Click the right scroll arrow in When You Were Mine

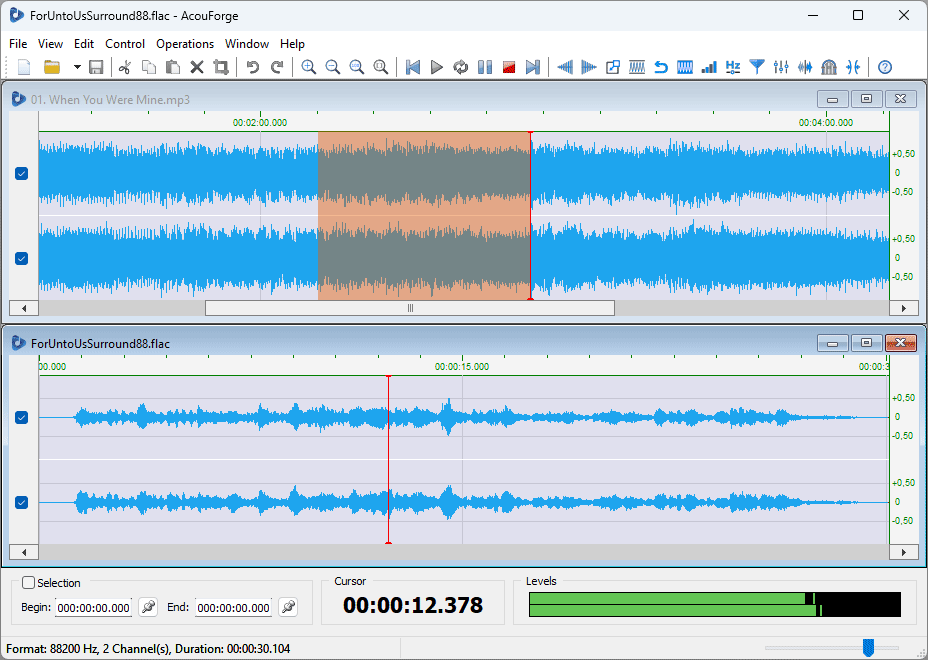(904, 308)
